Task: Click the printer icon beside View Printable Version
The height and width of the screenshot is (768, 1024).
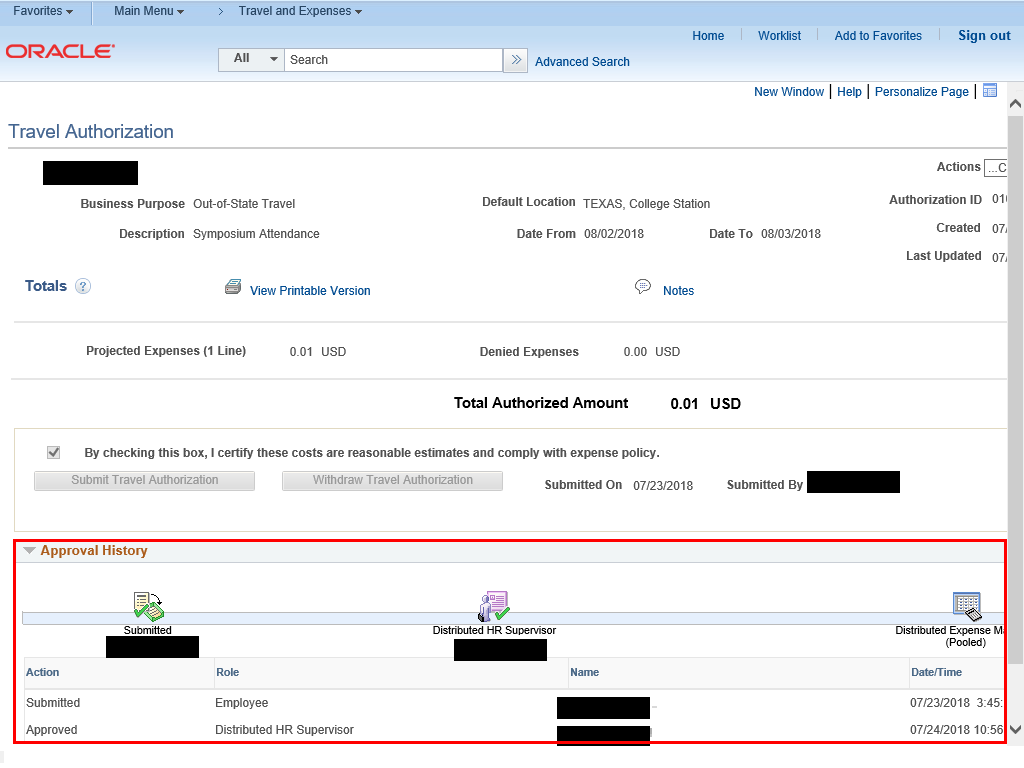Action: pos(233,288)
